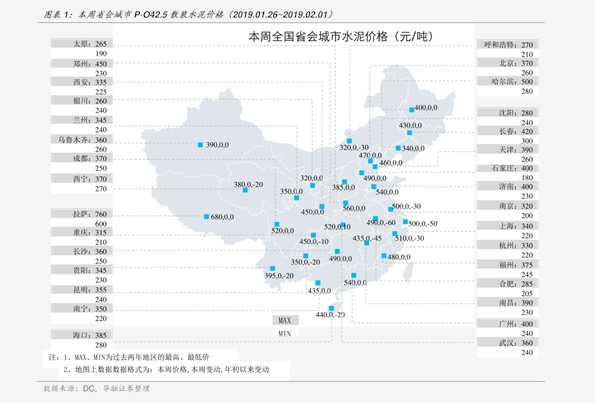Image resolution: width=595 pixels, height=403 pixels.
Task: Click the 呼和浩特: 270 price label
Action: pos(508,44)
